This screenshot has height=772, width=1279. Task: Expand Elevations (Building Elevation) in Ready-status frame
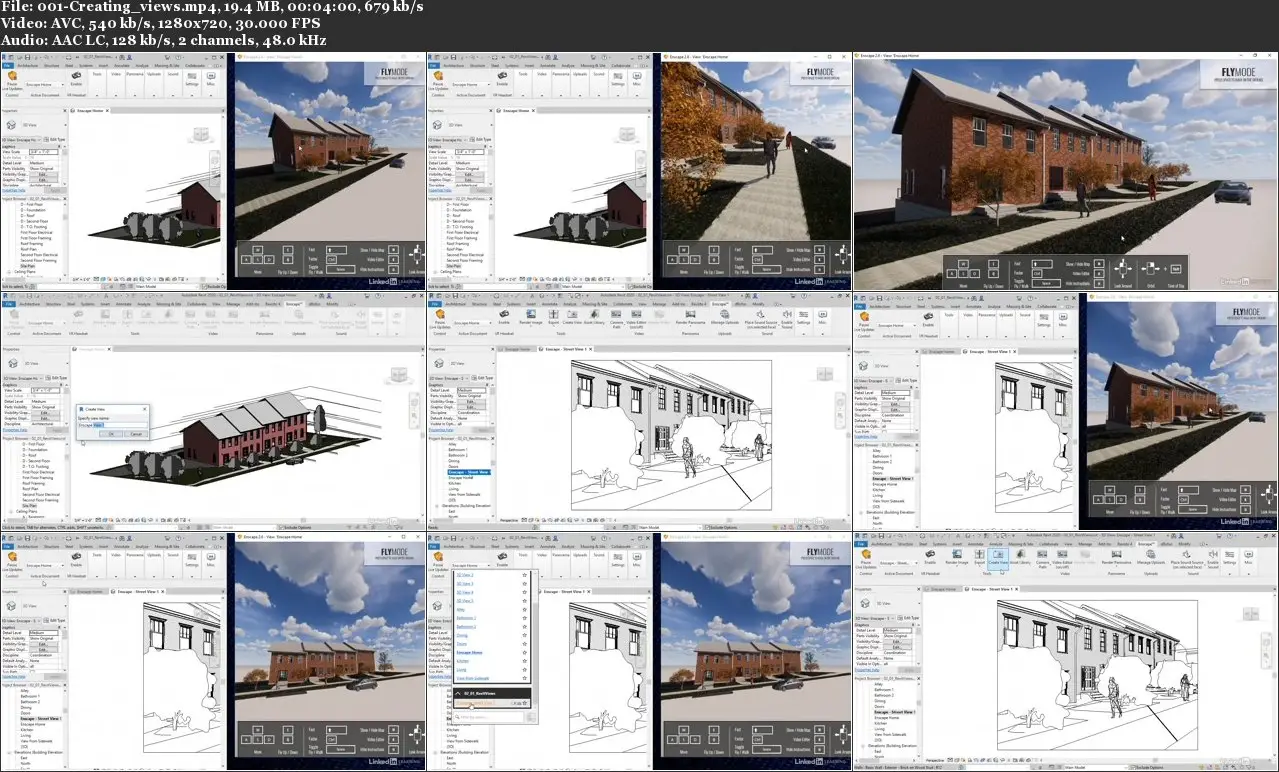[436, 506]
